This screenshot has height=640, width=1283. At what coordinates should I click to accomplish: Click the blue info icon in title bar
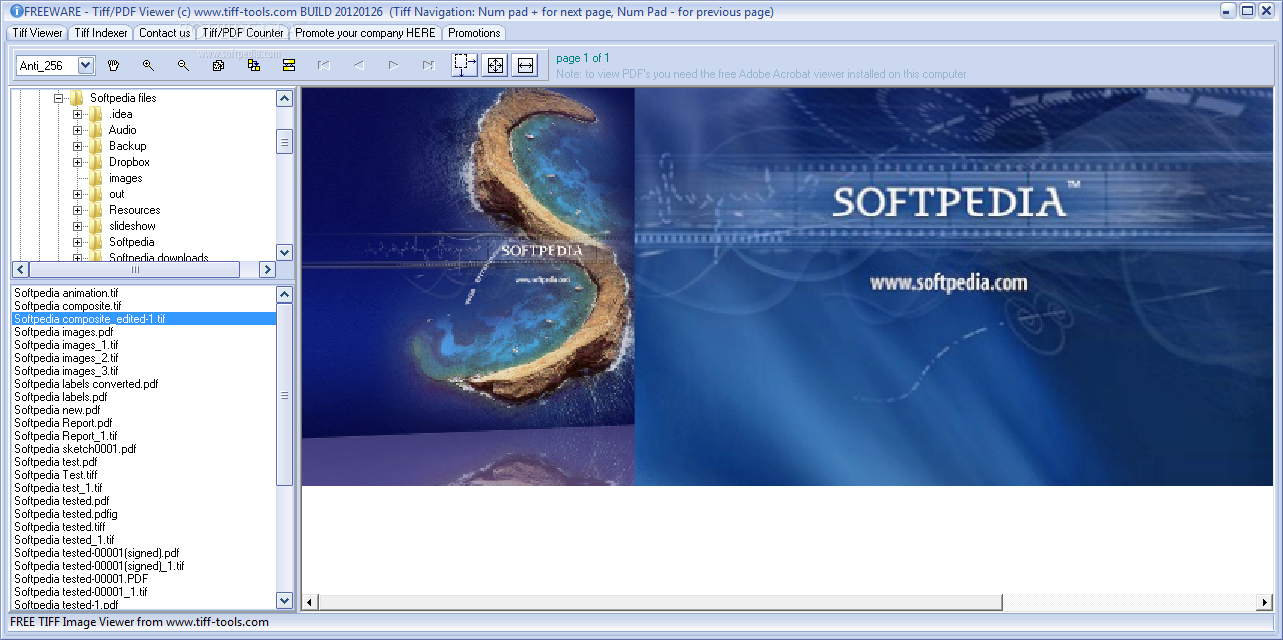[x=15, y=12]
